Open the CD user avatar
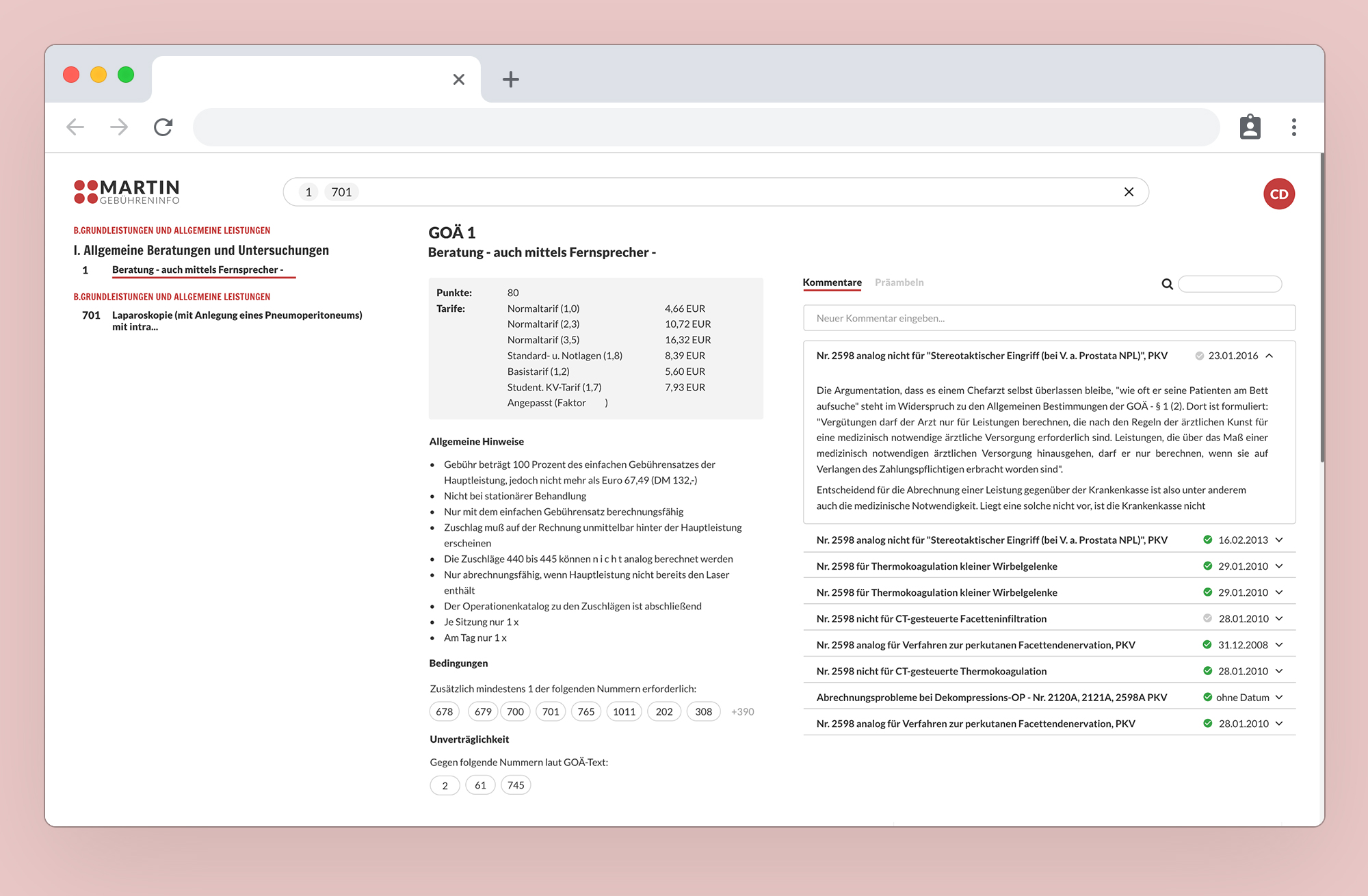The height and width of the screenshot is (896, 1368). [1278, 194]
